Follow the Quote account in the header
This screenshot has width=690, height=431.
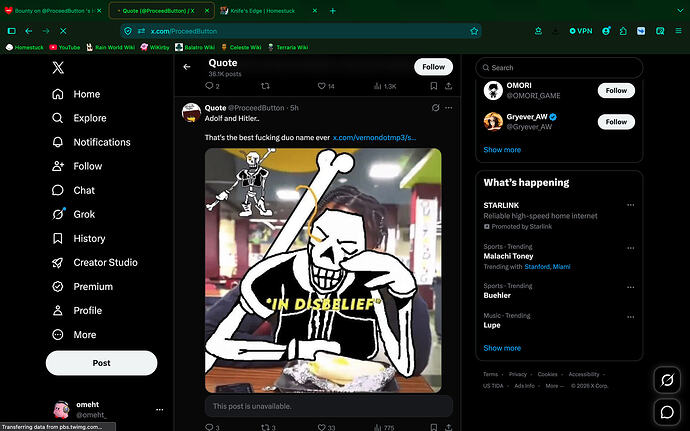433,67
